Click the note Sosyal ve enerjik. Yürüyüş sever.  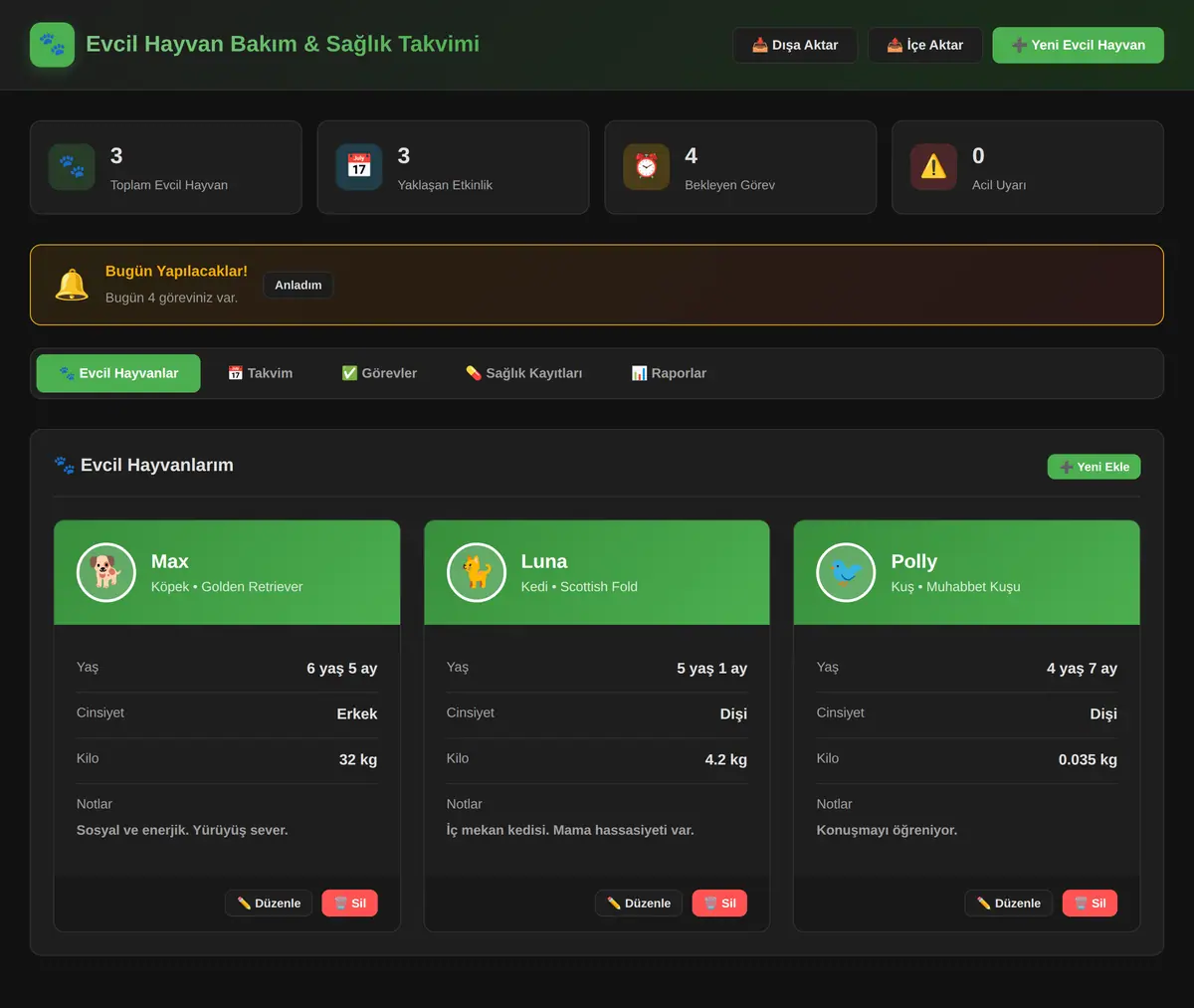pyautogui.click(x=182, y=830)
